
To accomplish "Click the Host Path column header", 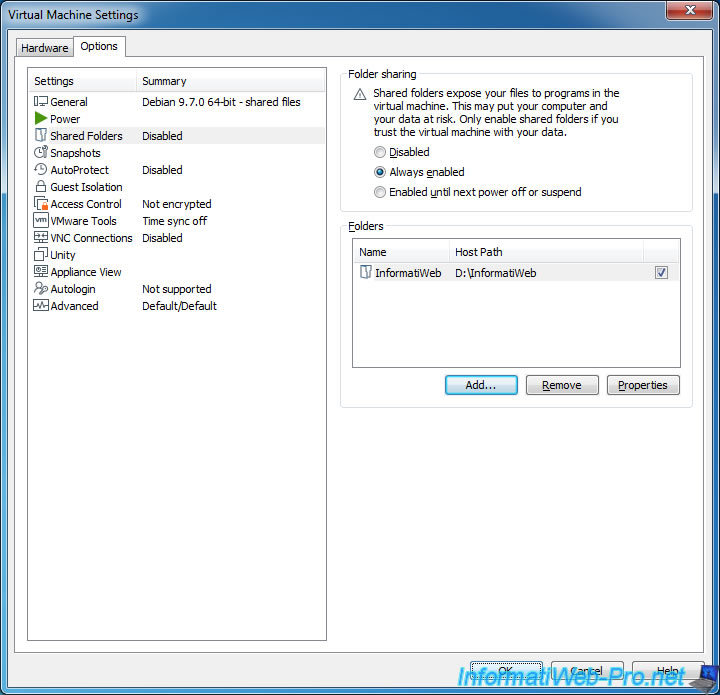I will (x=546, y=252).
